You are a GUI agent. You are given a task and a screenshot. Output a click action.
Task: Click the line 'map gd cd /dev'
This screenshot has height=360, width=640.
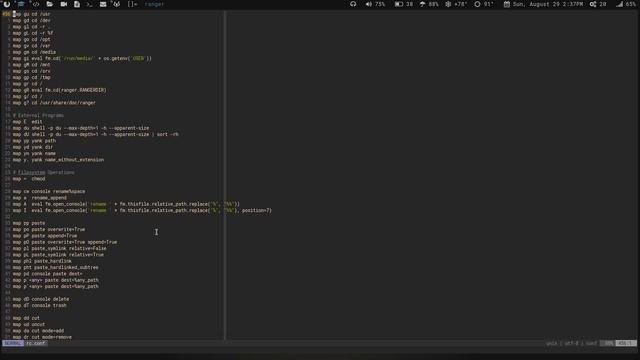[31, 20]
